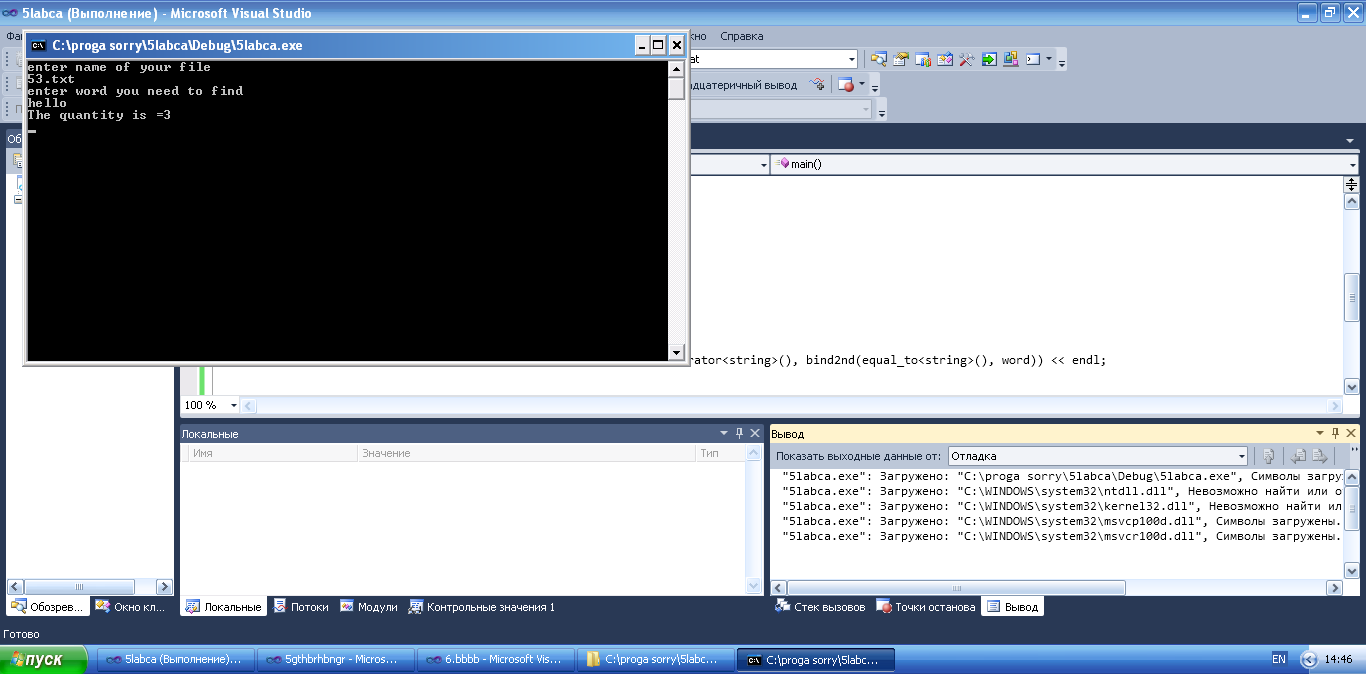Switch to 6.bbbb Microsoft Visual Studio taskbar button
The width and height of the screenshot is (1366, 674).
coord(495,660)
